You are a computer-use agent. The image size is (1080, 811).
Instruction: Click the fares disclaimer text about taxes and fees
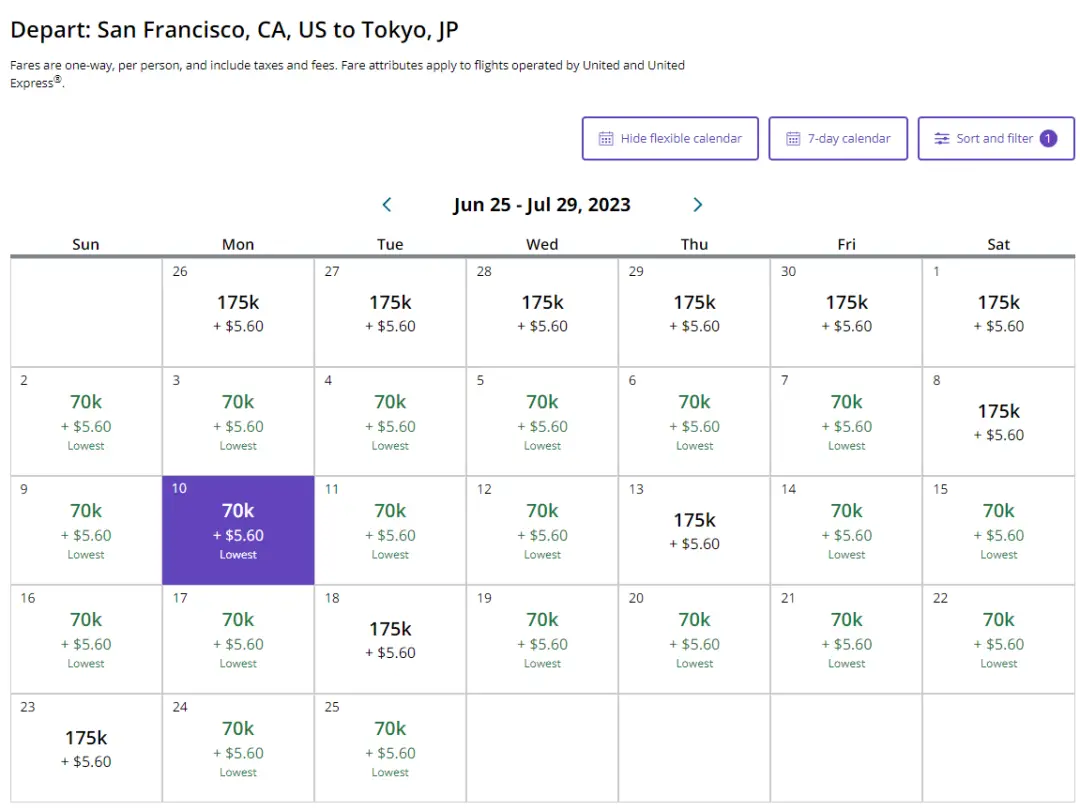pyautogui.click(x=347, y=74)
